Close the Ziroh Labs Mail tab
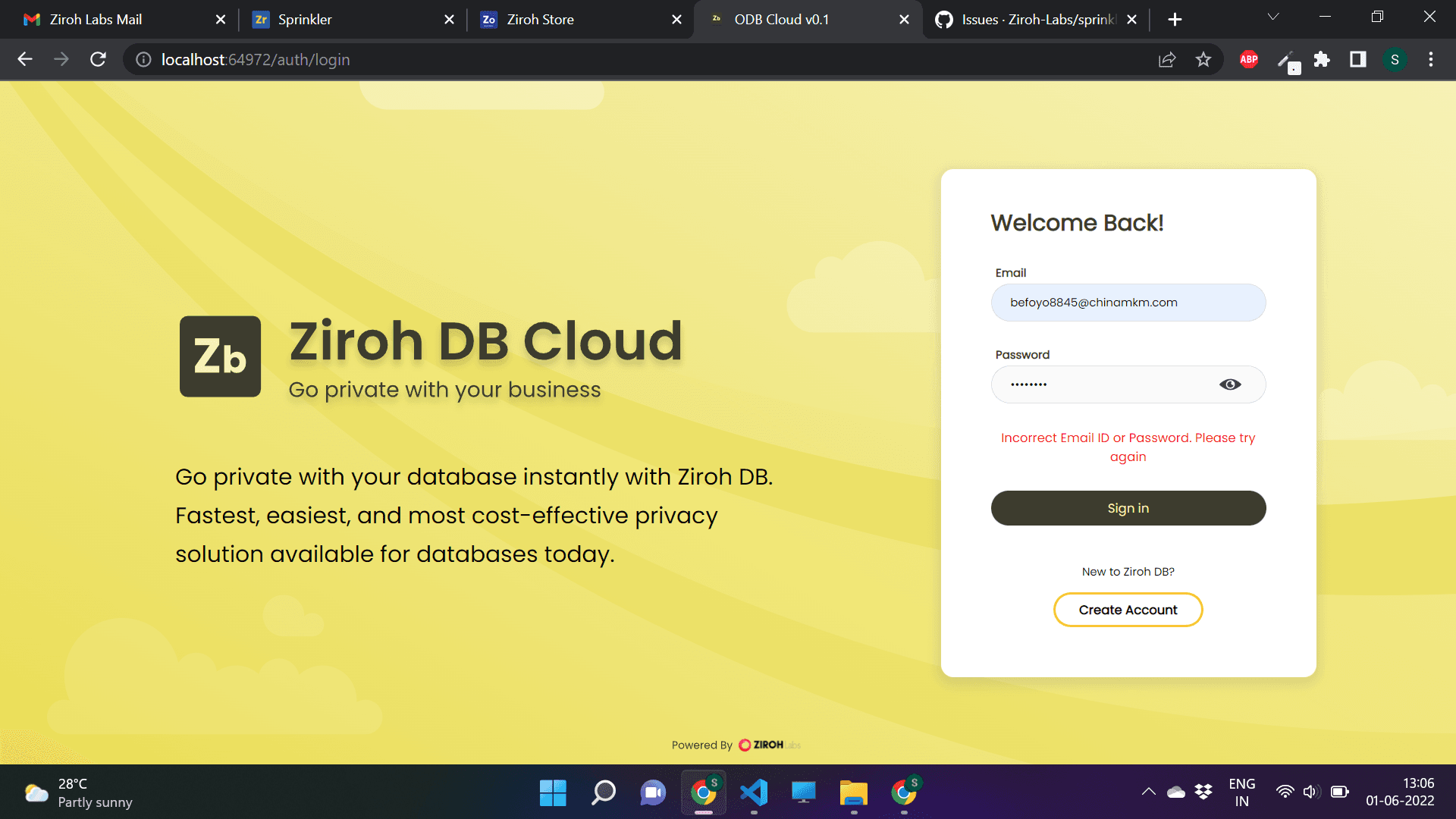The width and height of the screenshot is (1456, 819). tap(221, 20)
